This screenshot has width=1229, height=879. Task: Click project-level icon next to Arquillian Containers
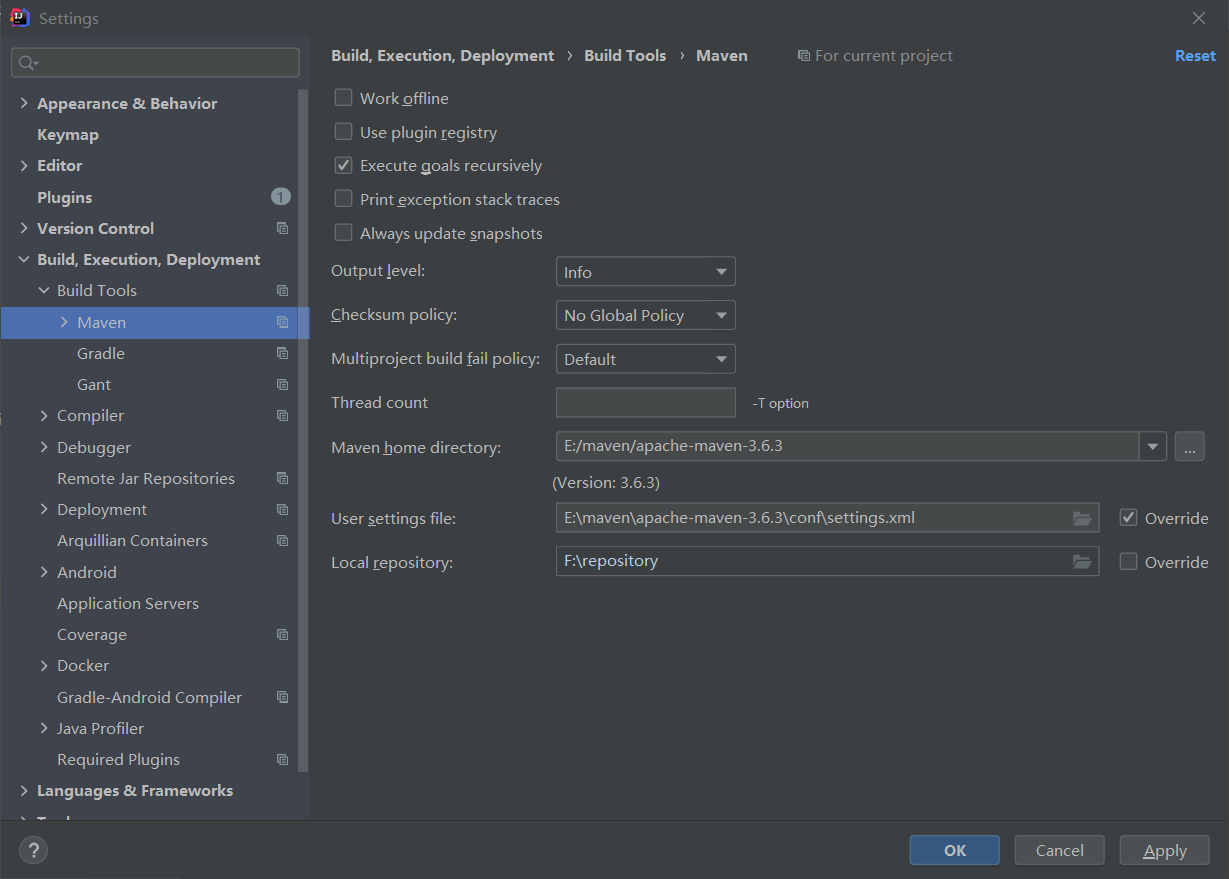(x=283, y=541)
